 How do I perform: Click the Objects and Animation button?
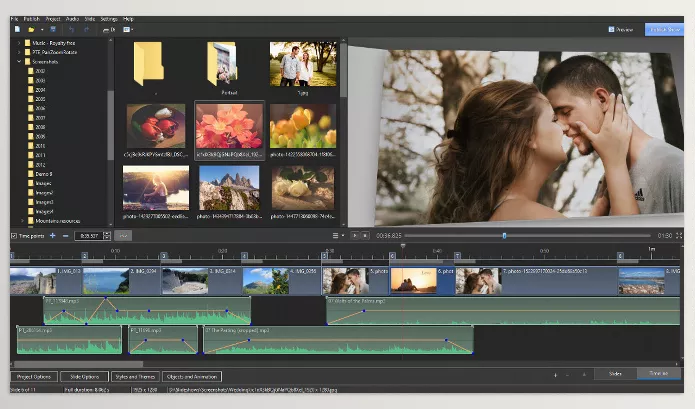coord(192,377)
